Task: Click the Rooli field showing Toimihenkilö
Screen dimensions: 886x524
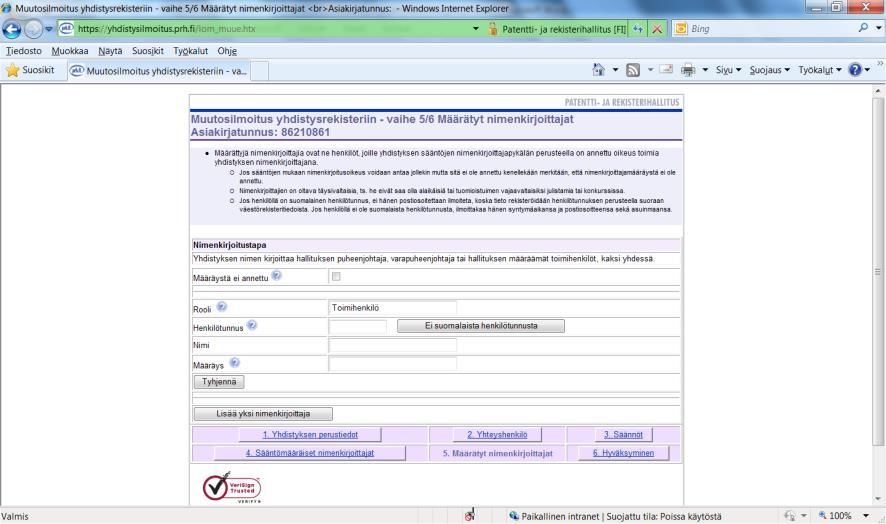Action: [393, 308]
